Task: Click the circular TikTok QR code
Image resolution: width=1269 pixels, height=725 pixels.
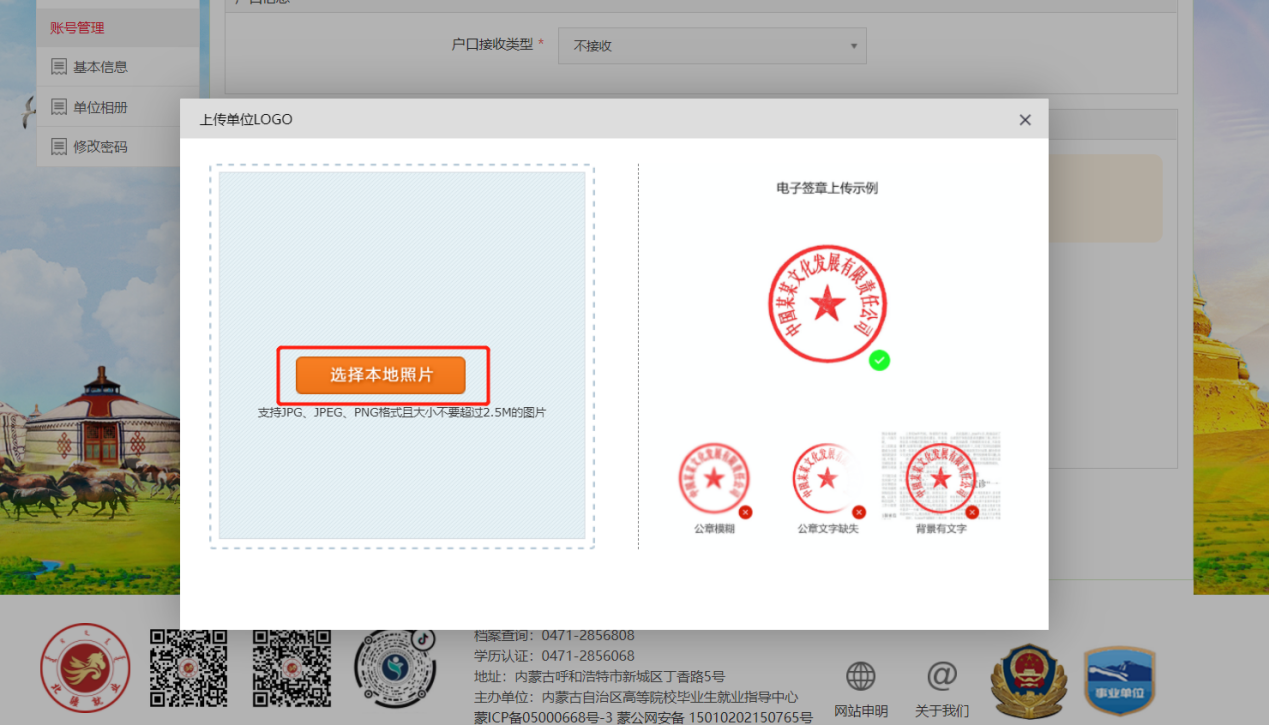Action: point(395,669)
